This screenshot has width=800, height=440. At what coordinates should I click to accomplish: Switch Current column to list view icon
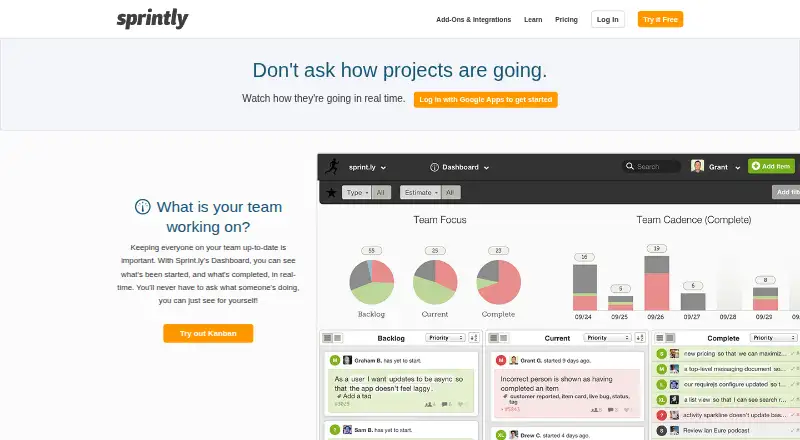click(493, 338)
